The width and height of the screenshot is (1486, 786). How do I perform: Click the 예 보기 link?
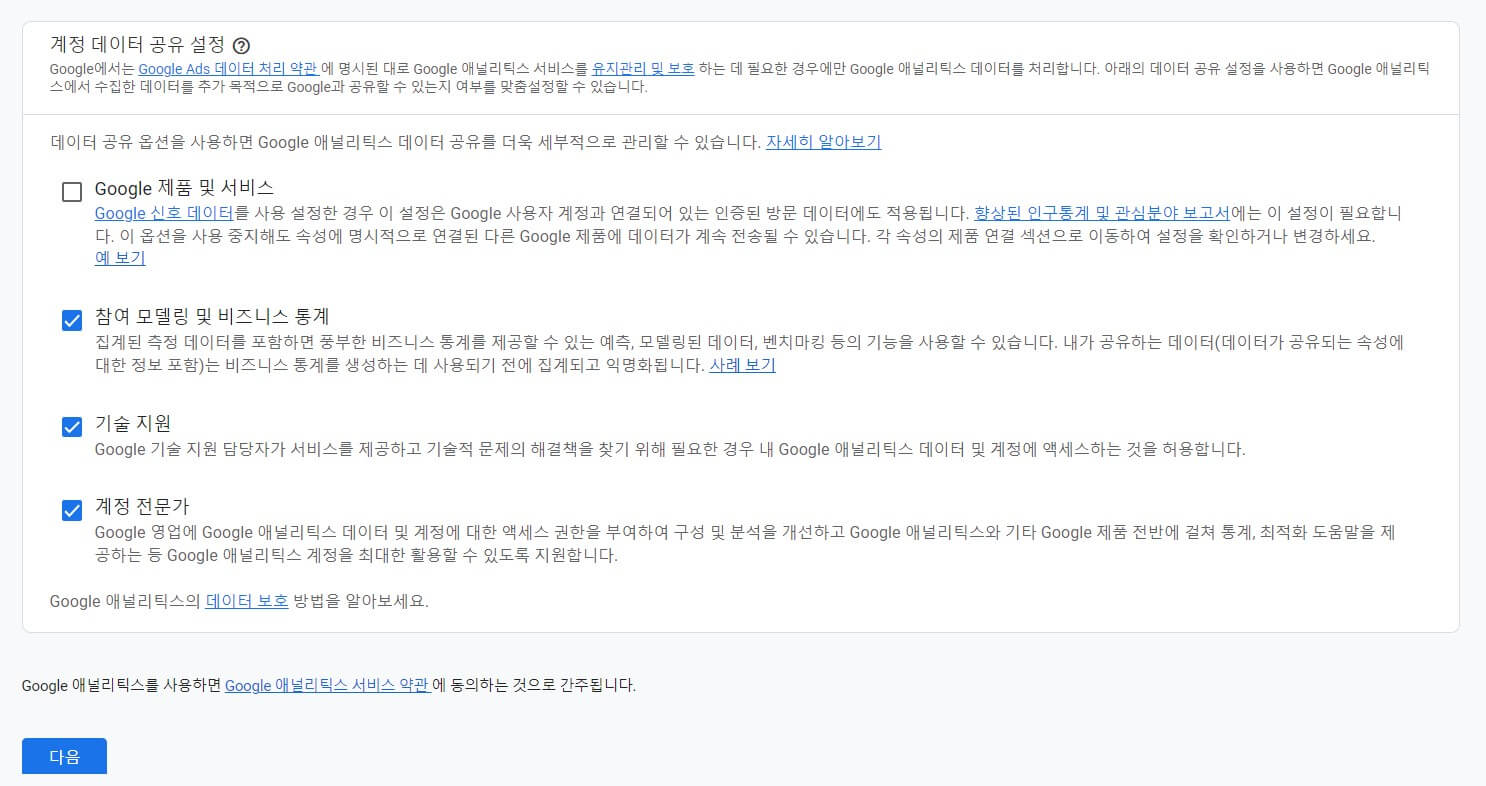point(119,258)
